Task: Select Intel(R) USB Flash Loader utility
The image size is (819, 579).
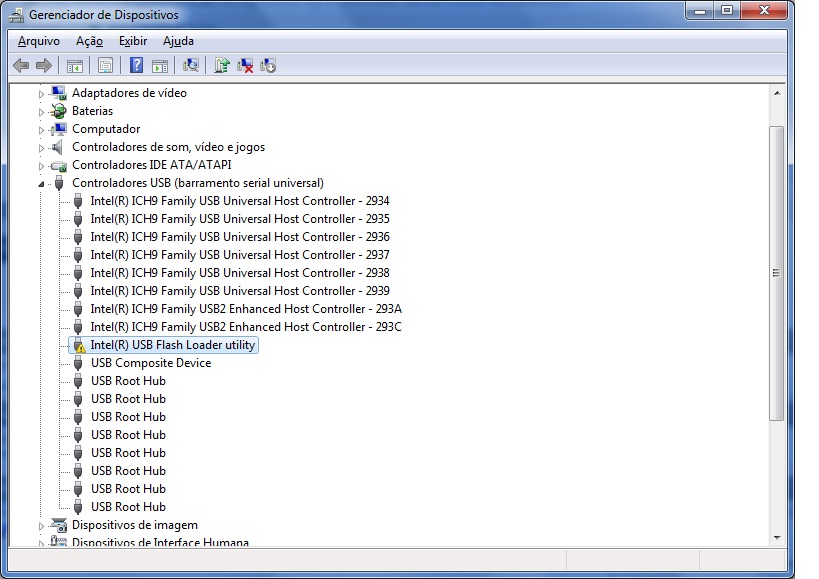Action: pos(172,345)
